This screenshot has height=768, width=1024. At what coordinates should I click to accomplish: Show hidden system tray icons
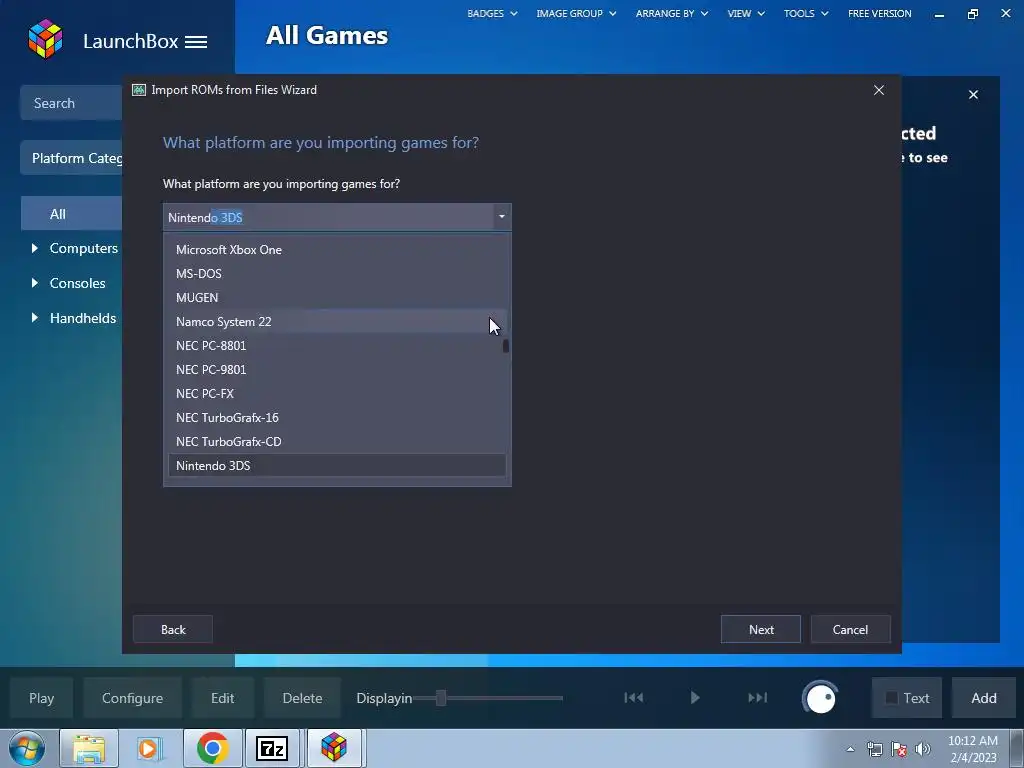(850, 749)
